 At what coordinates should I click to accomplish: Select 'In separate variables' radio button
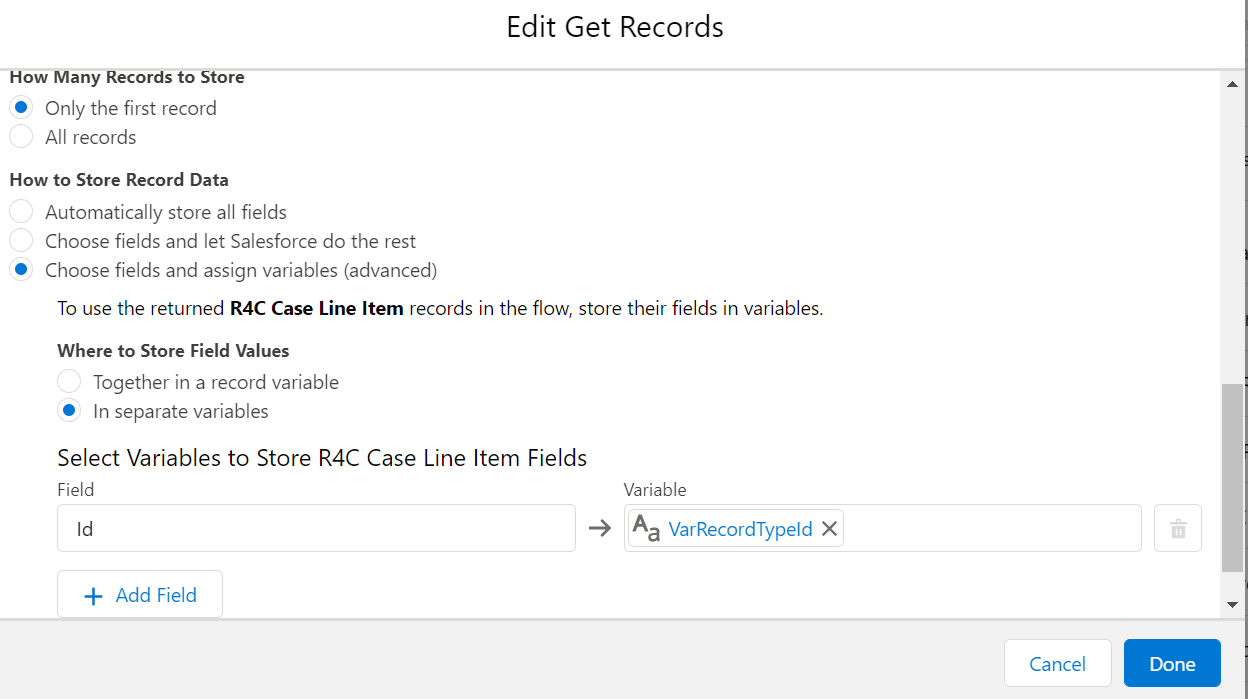pyautogui.click(x=69, y=411)
